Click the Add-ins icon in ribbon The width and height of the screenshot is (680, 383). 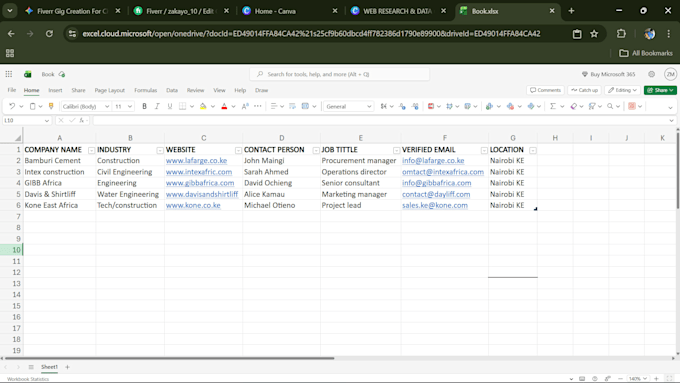pyautogui.click(x=632, y=106)
